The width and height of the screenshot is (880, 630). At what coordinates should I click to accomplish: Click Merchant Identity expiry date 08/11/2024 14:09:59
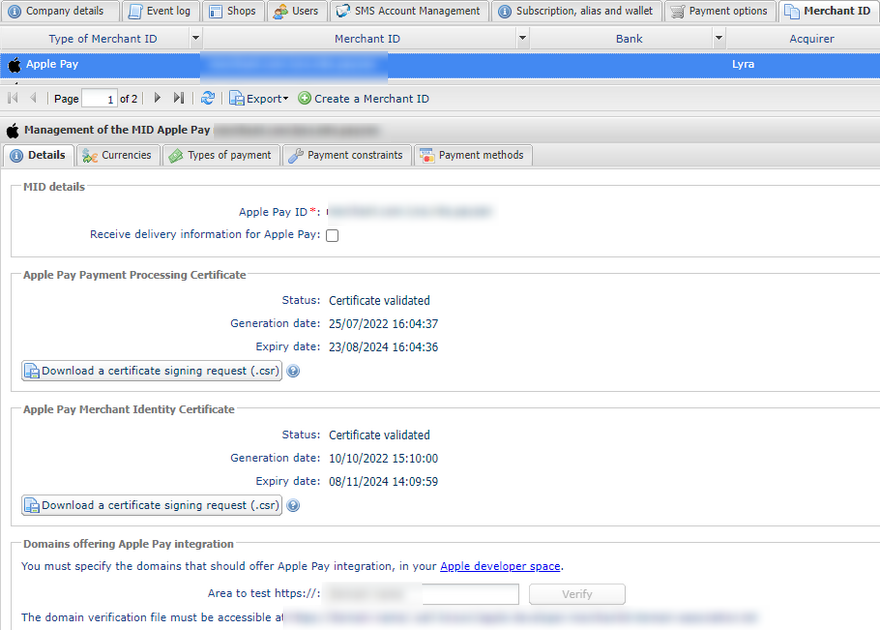pos(383,482)
